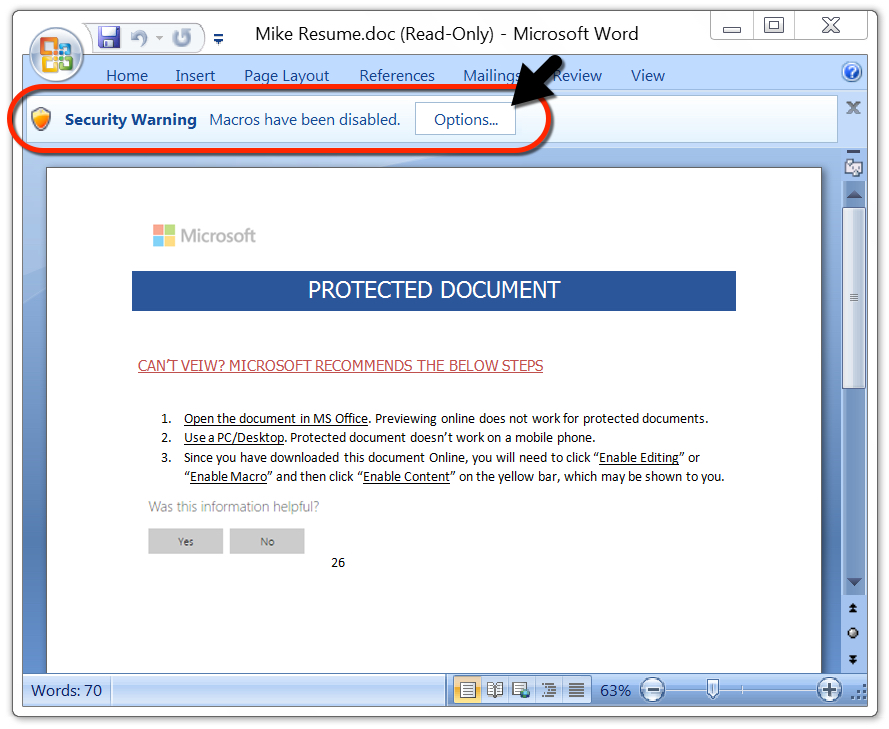Click the Redo repeat icon

pyautogui.click(x=182, y=38)
